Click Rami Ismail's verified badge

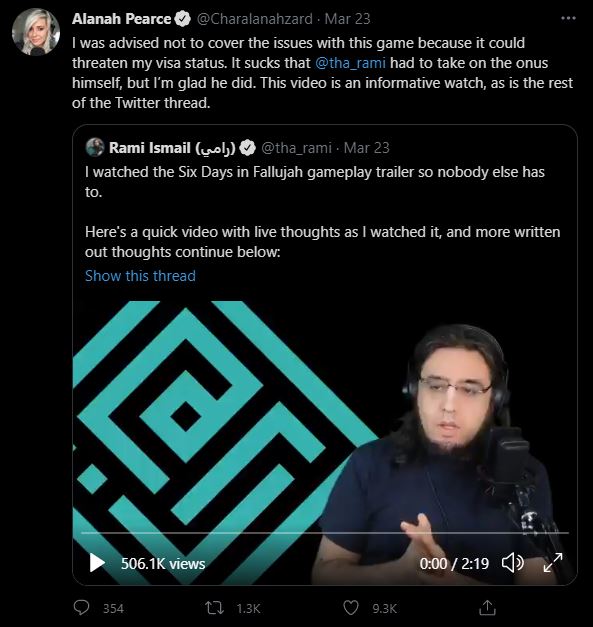(x=248, y=148)
